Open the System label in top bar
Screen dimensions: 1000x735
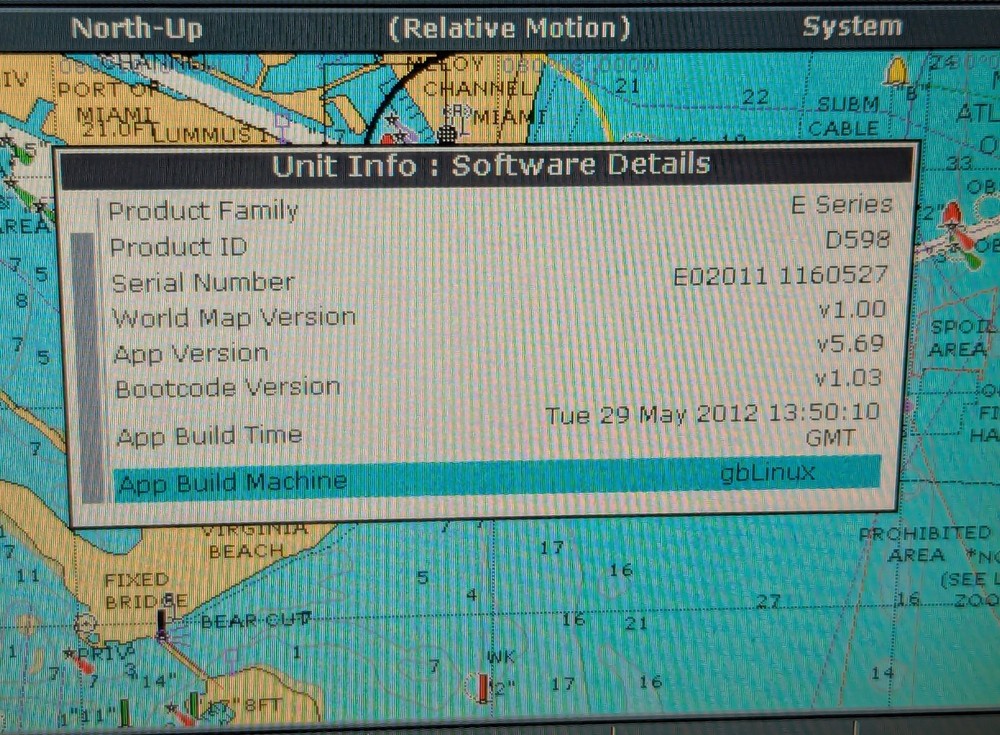(x=852, y=27)
